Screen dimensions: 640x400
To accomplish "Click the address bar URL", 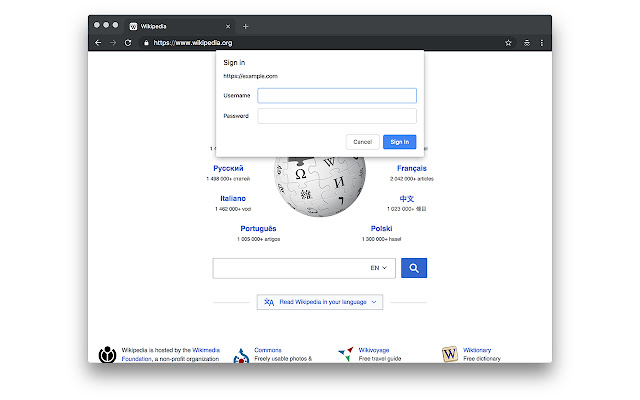I will click(193, 42).
